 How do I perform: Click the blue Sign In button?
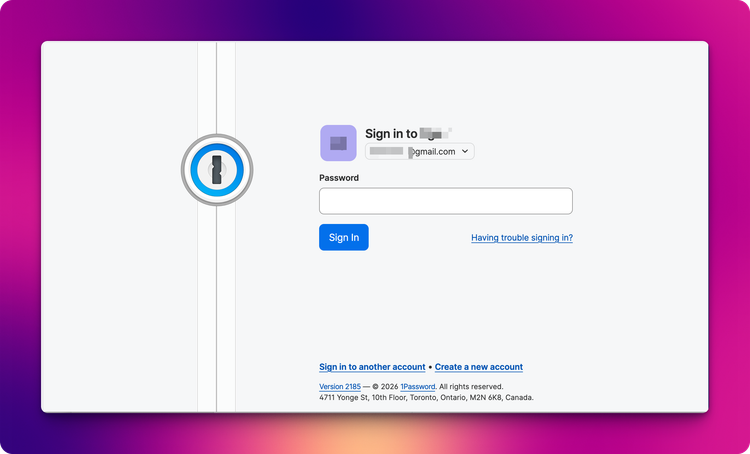[344, 237]
